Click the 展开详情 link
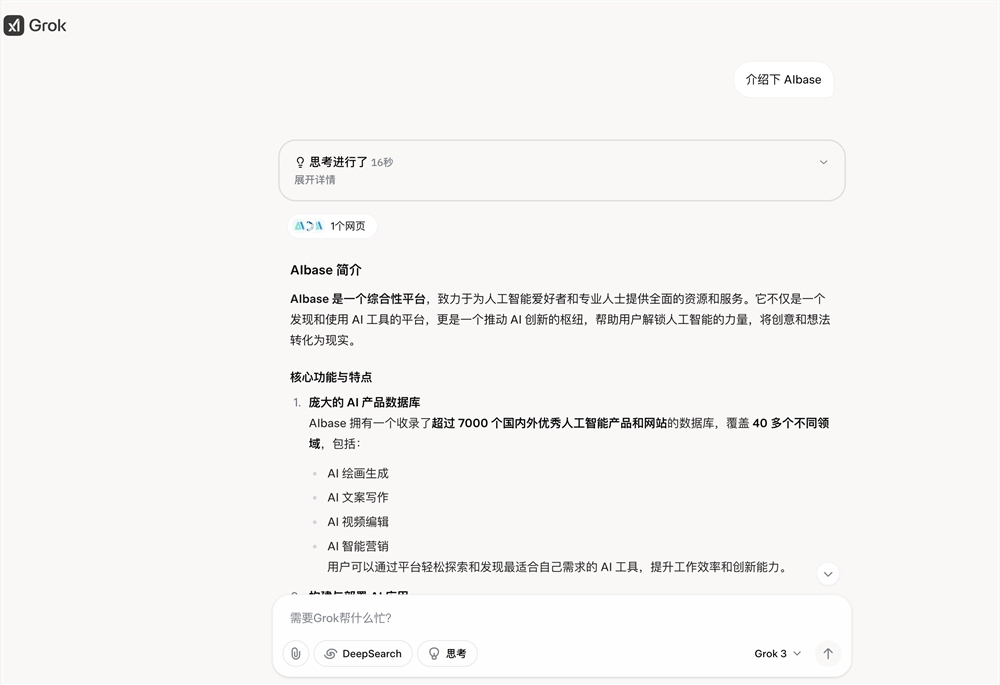This screenshot has width=1000, height=685. tap(314, 180)
